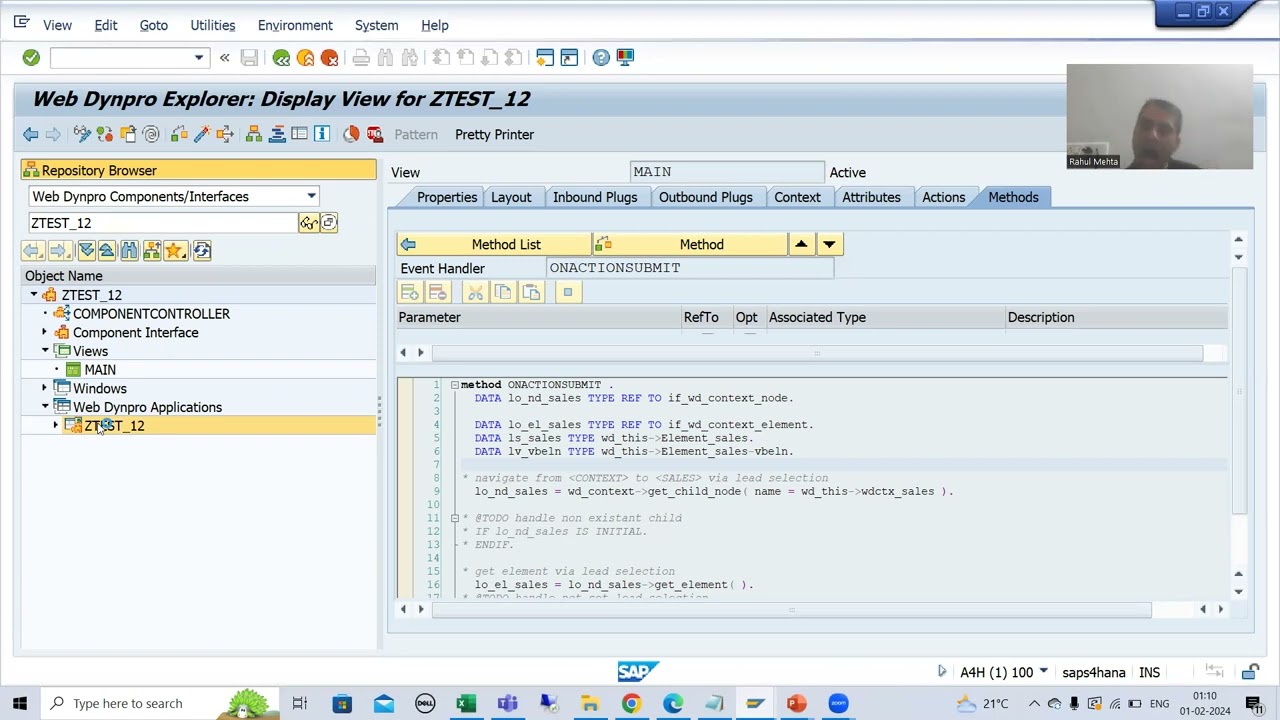The image size is (1280, 720).
Task: Open the Utilities menu
Action: pos(213,25)
